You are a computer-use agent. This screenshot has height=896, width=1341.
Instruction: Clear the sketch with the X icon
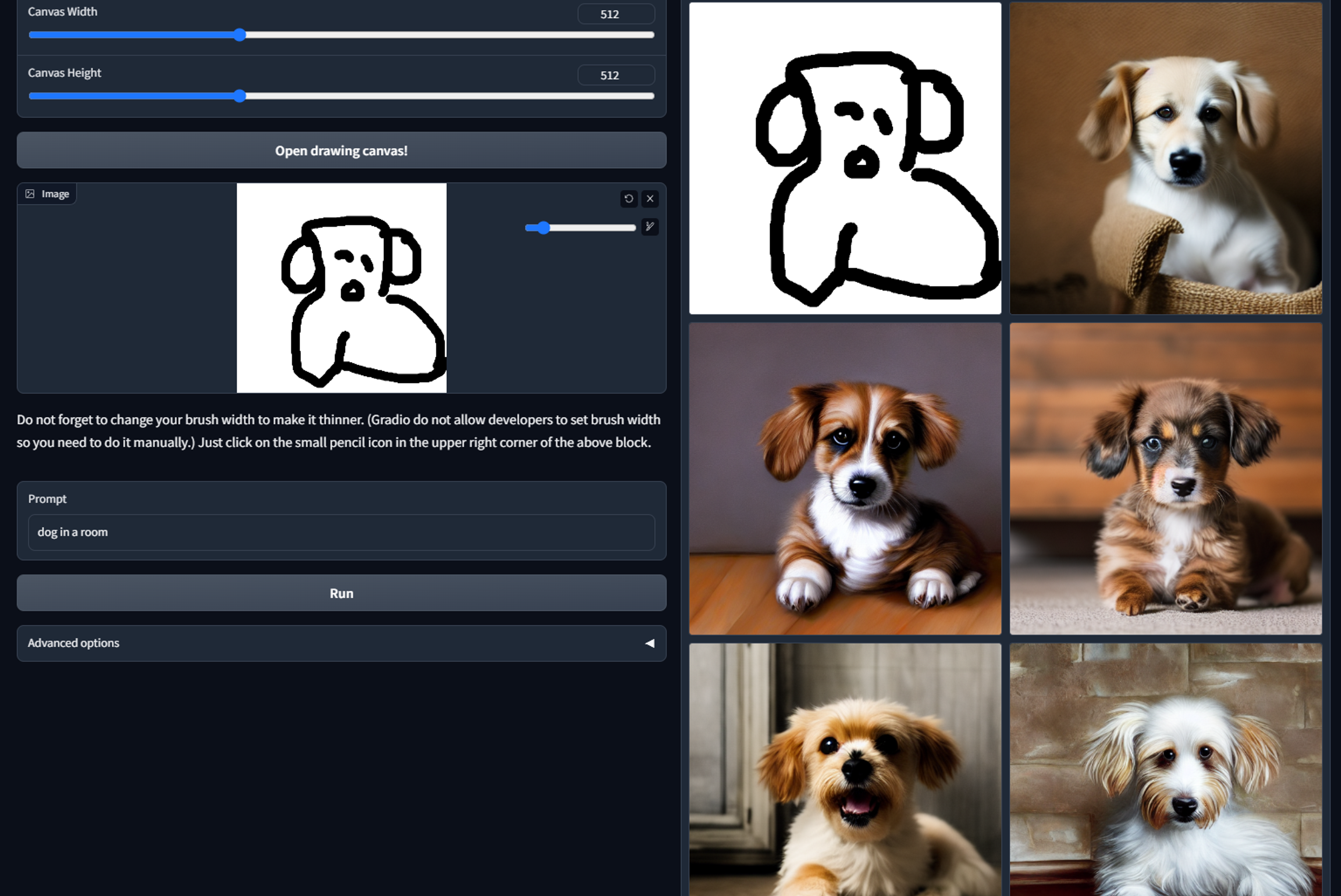650,198
